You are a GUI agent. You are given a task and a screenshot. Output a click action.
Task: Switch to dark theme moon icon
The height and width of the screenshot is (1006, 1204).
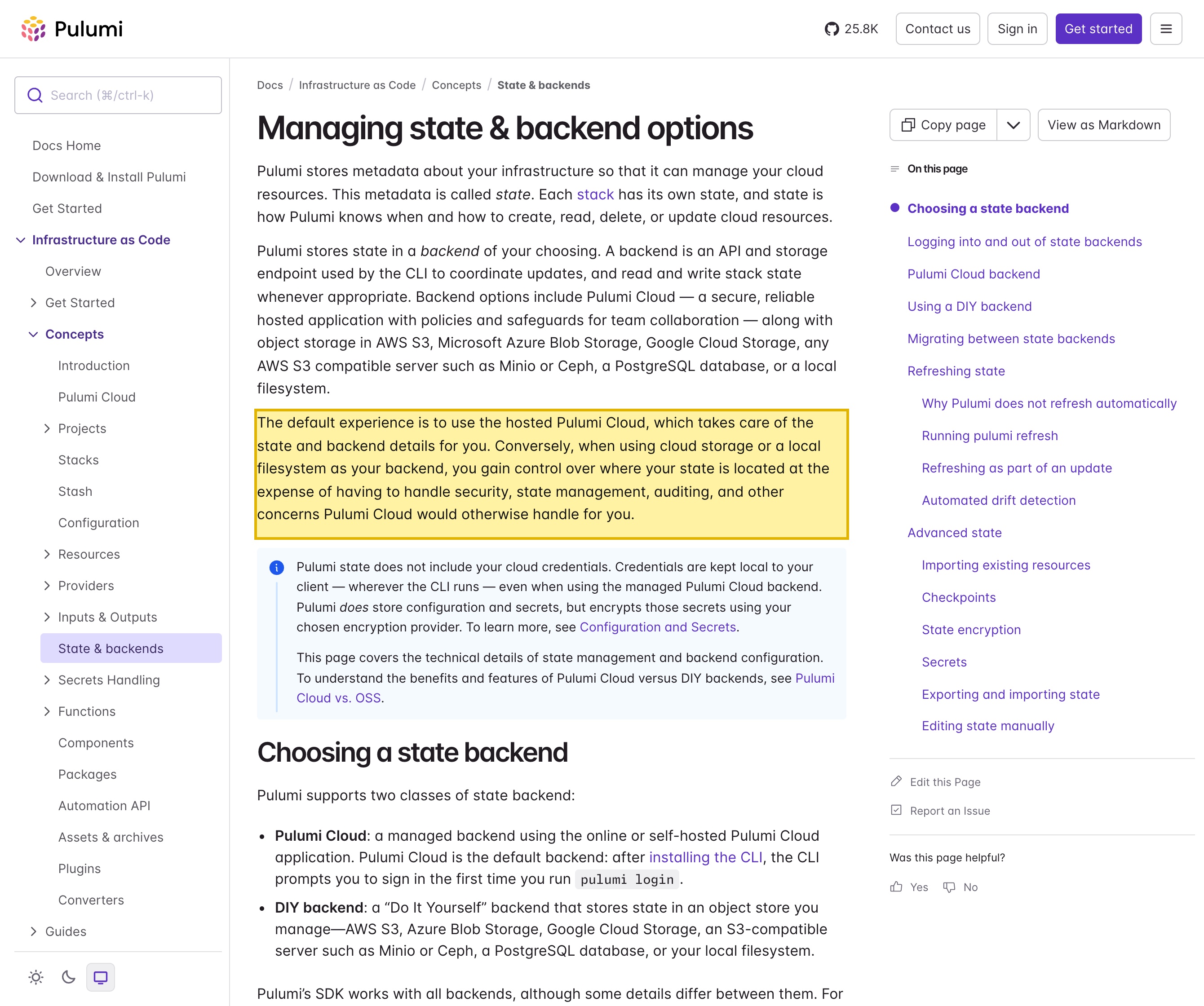click(x=68, y=977)
